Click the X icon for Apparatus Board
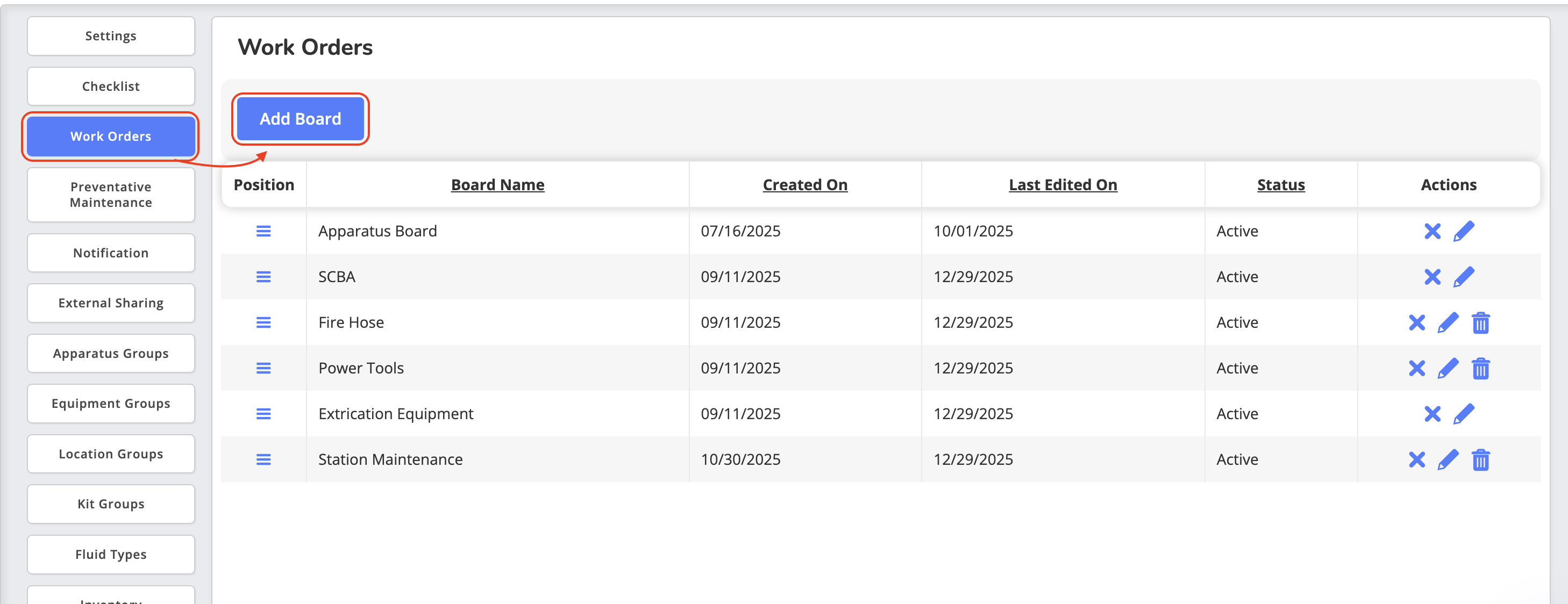 1432,231
